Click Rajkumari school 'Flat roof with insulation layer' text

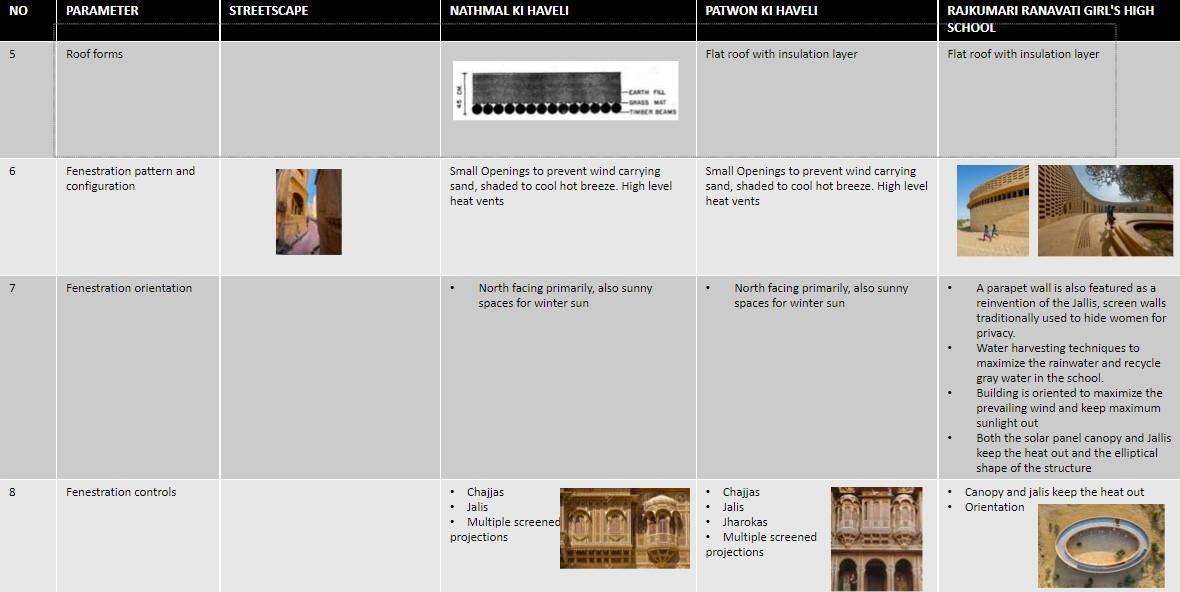tap(1023, 54)
